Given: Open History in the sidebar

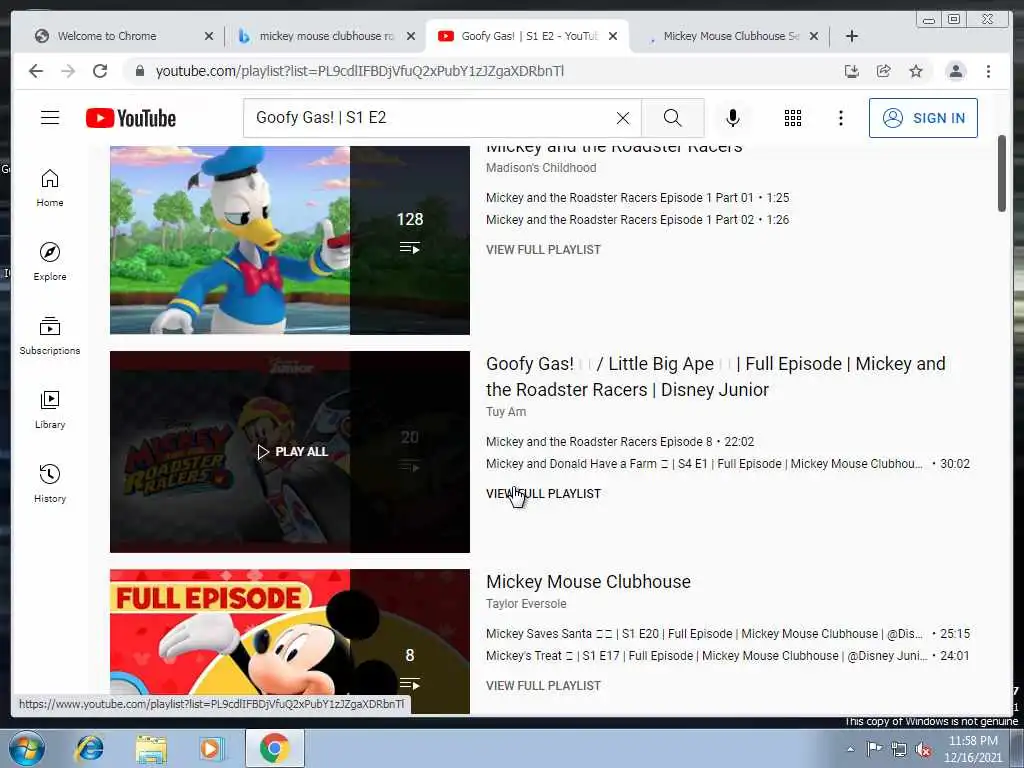Looking at the screenshot, I should click(x=50, y=483).
